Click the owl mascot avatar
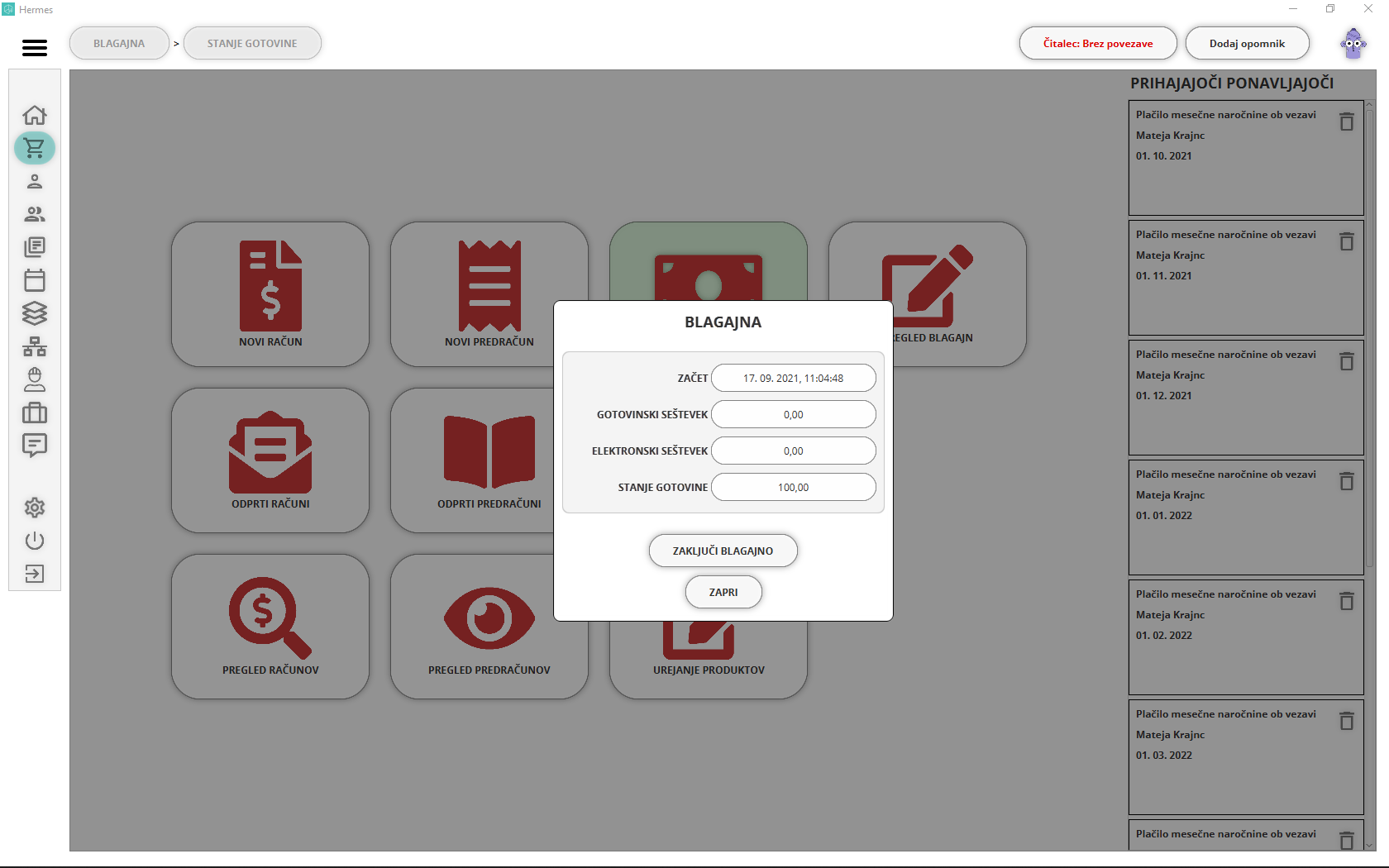 coord(1353,43)
